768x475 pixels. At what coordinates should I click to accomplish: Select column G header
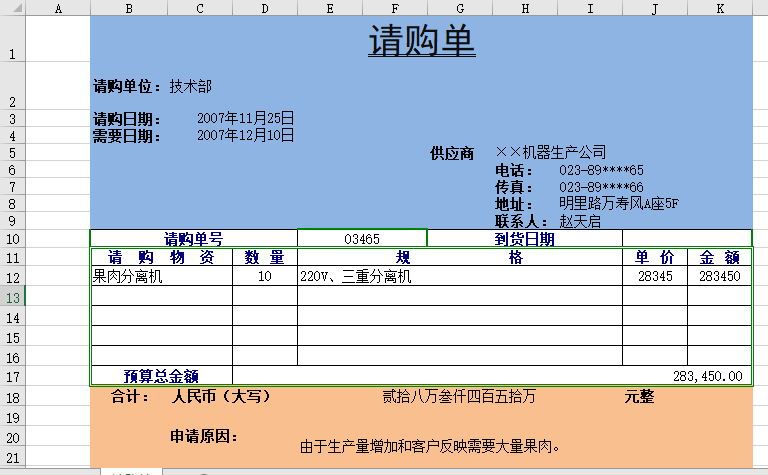459,8
